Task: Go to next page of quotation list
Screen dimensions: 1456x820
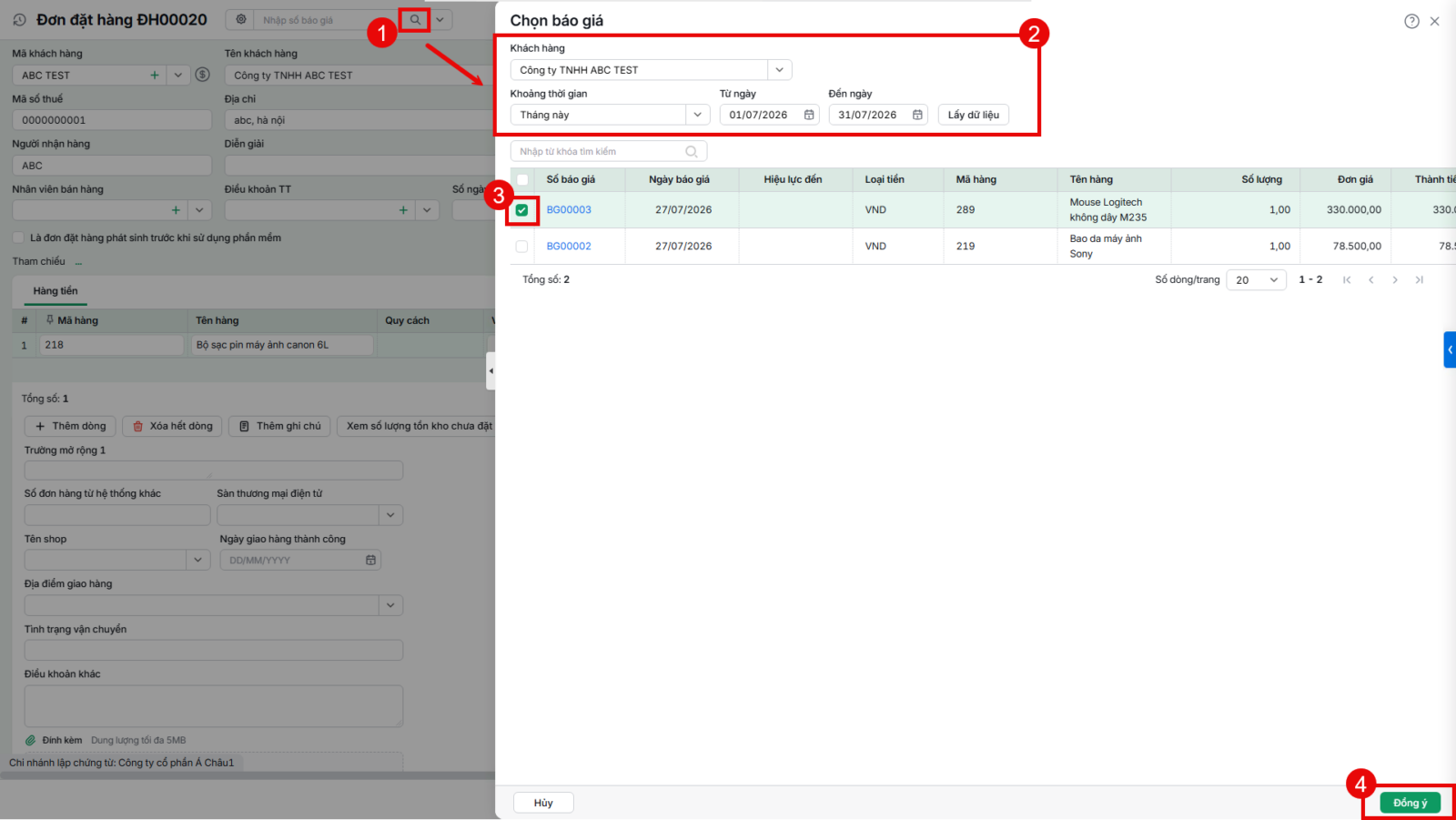Action: pyautogui.click(x=1395, y=279)
